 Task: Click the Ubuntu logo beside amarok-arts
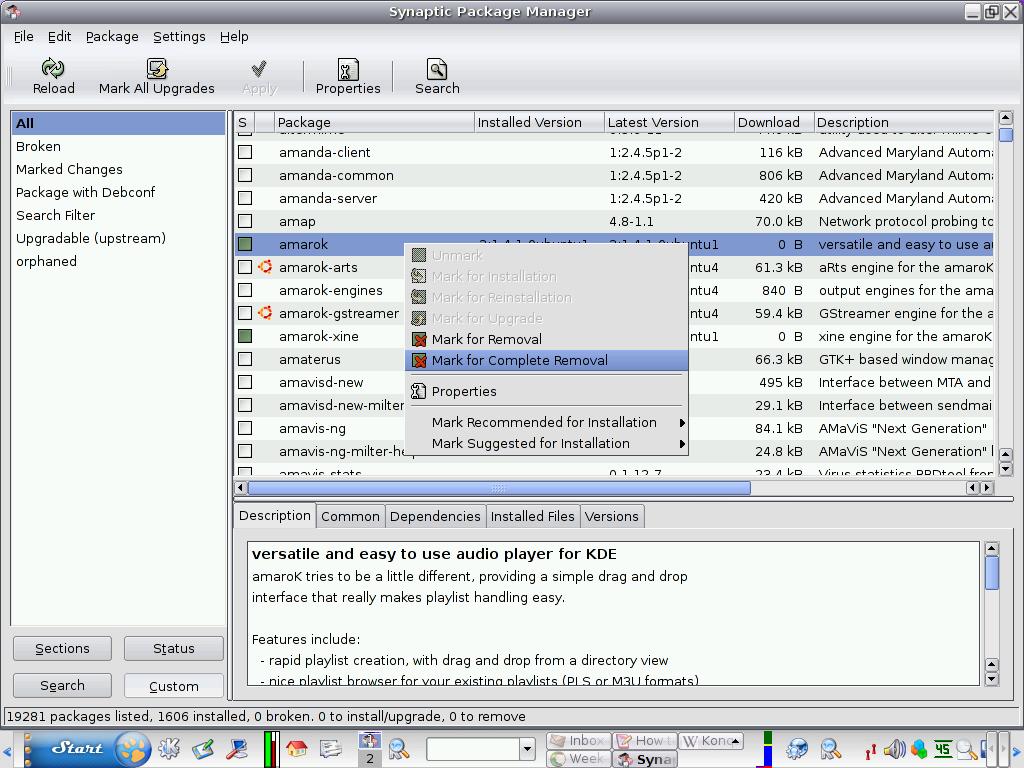coord(265,266)
